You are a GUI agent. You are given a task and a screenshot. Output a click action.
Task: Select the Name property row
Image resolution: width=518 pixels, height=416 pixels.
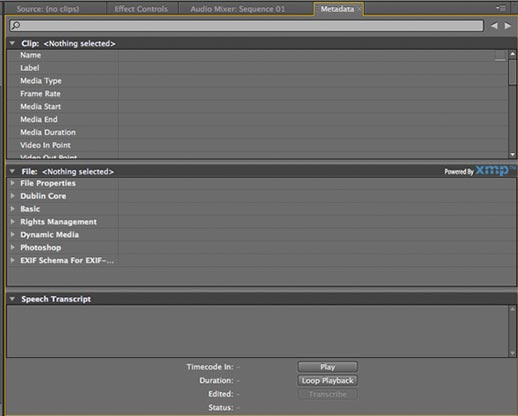(x=257, y=55)
